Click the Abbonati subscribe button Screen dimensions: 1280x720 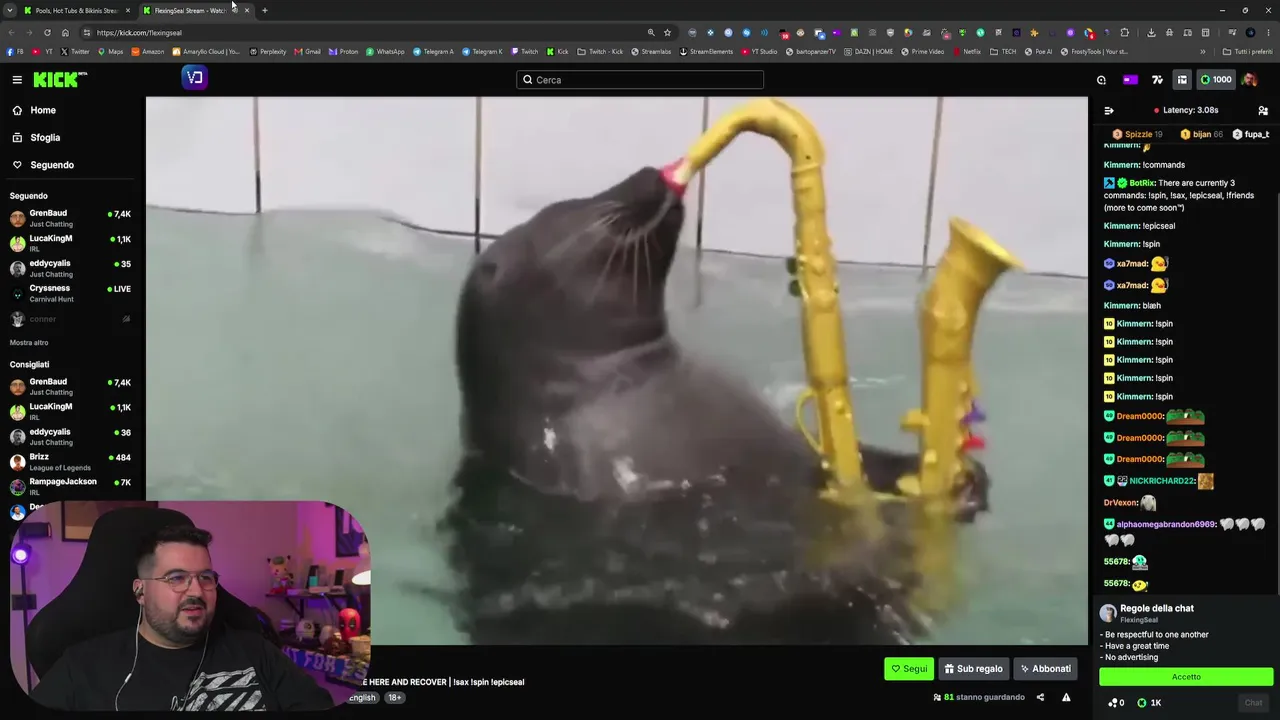[1045, 669]
